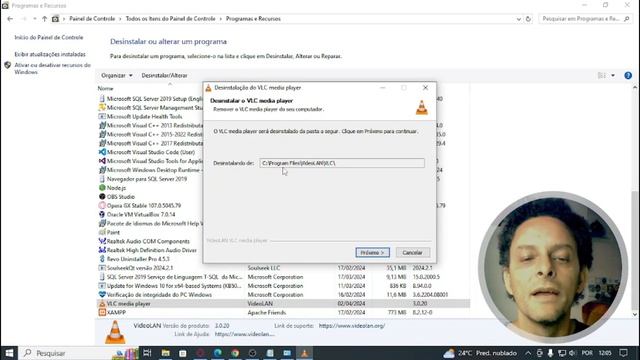Screen dimensions: 640x360
Task: Select the VLC media player list icon
Action: [102, 304]
